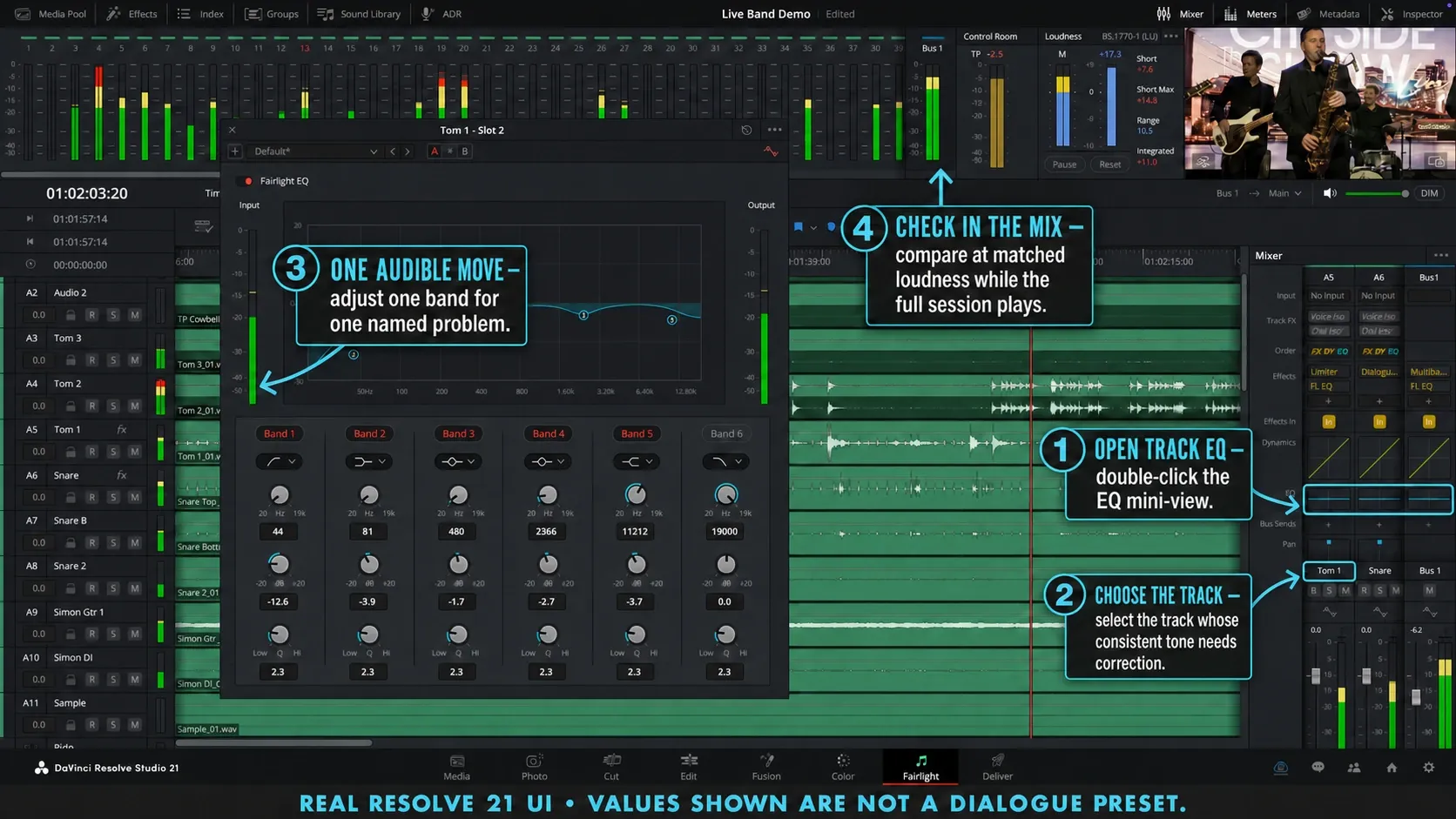
Task: Open loudness meter options menu
Action: (1170, 37)
